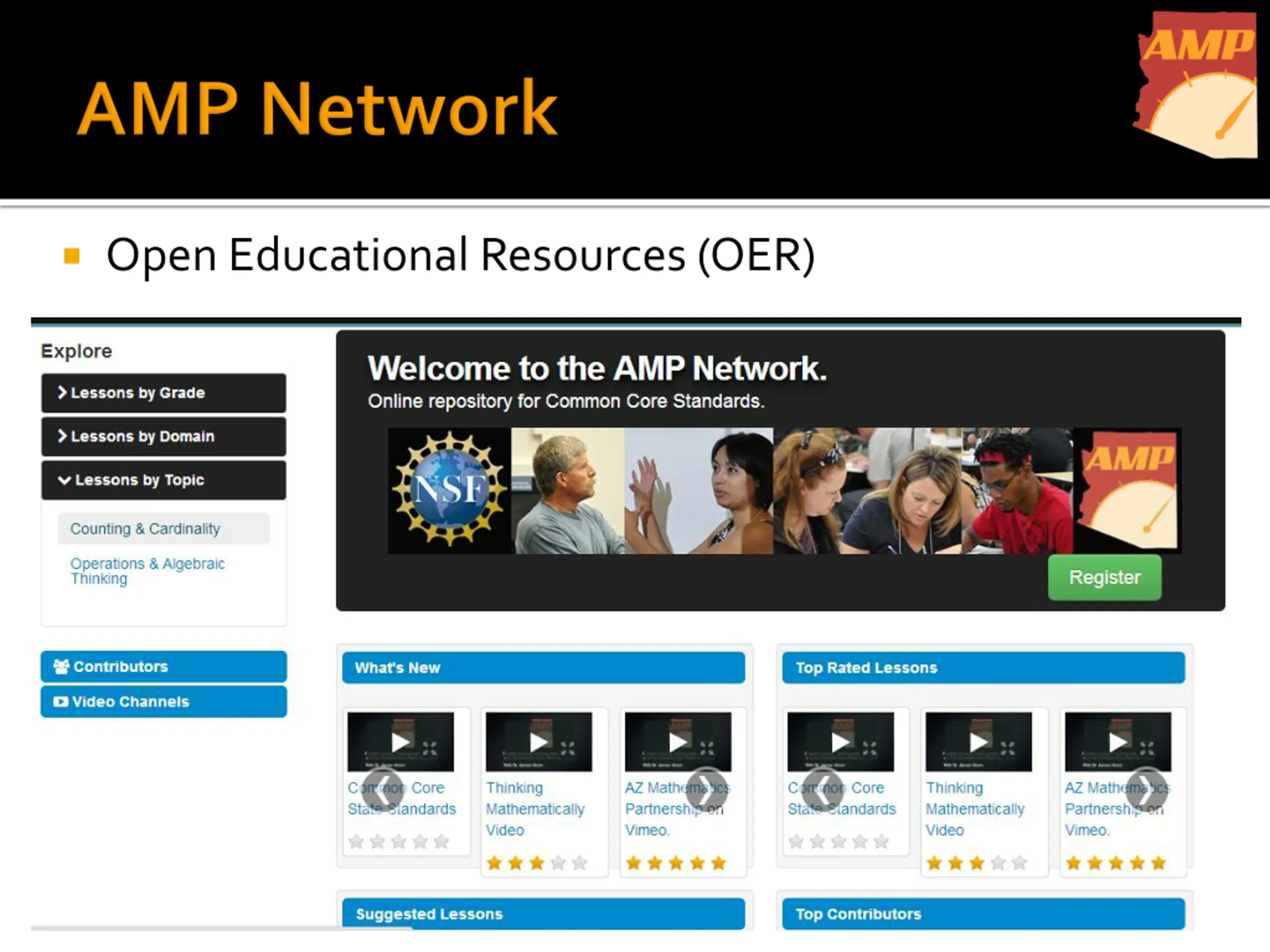Play Thinking Mathematically video in What's New

point(539,742)
